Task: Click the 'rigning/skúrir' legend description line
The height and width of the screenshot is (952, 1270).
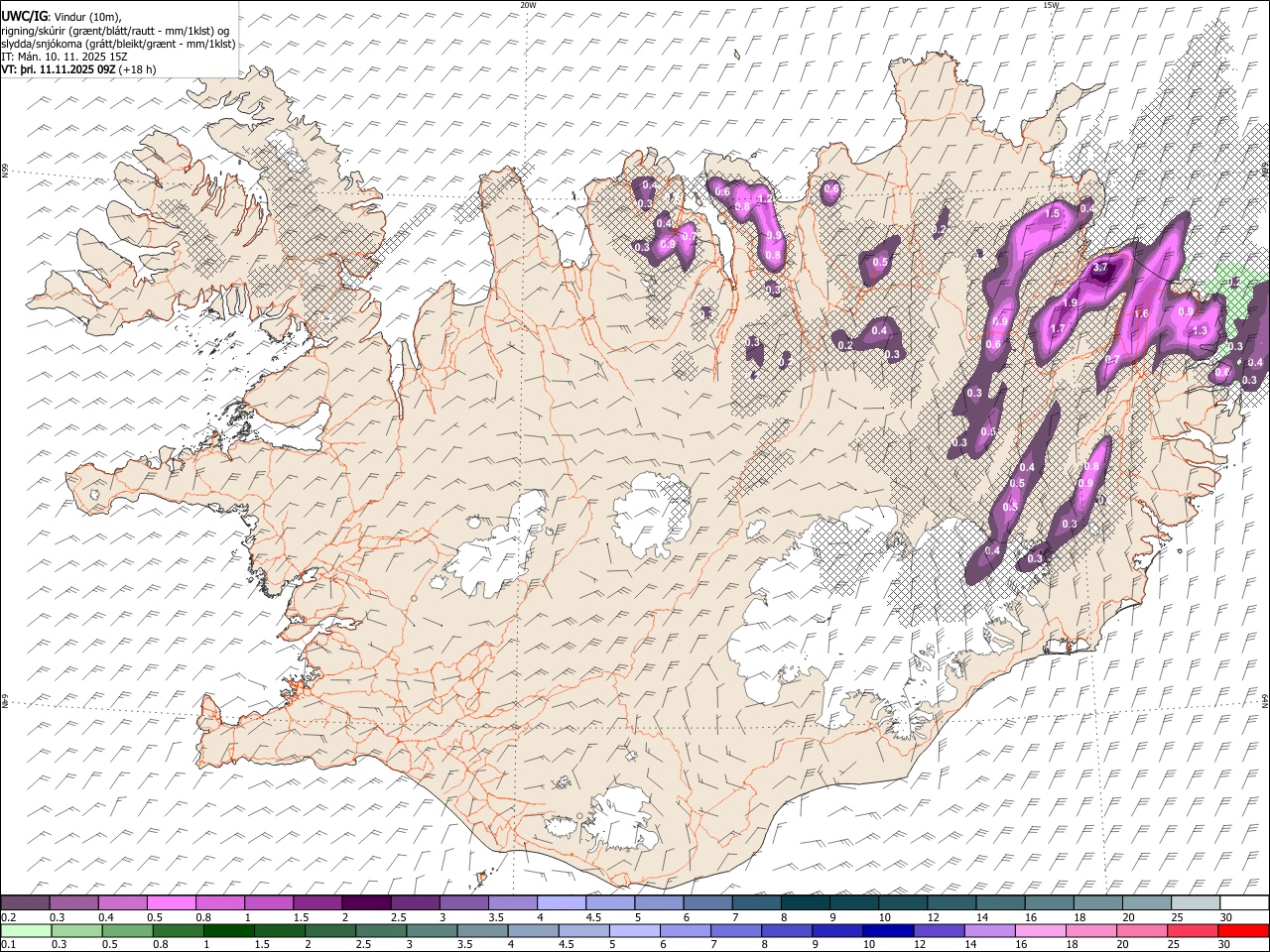Action: 115,31
